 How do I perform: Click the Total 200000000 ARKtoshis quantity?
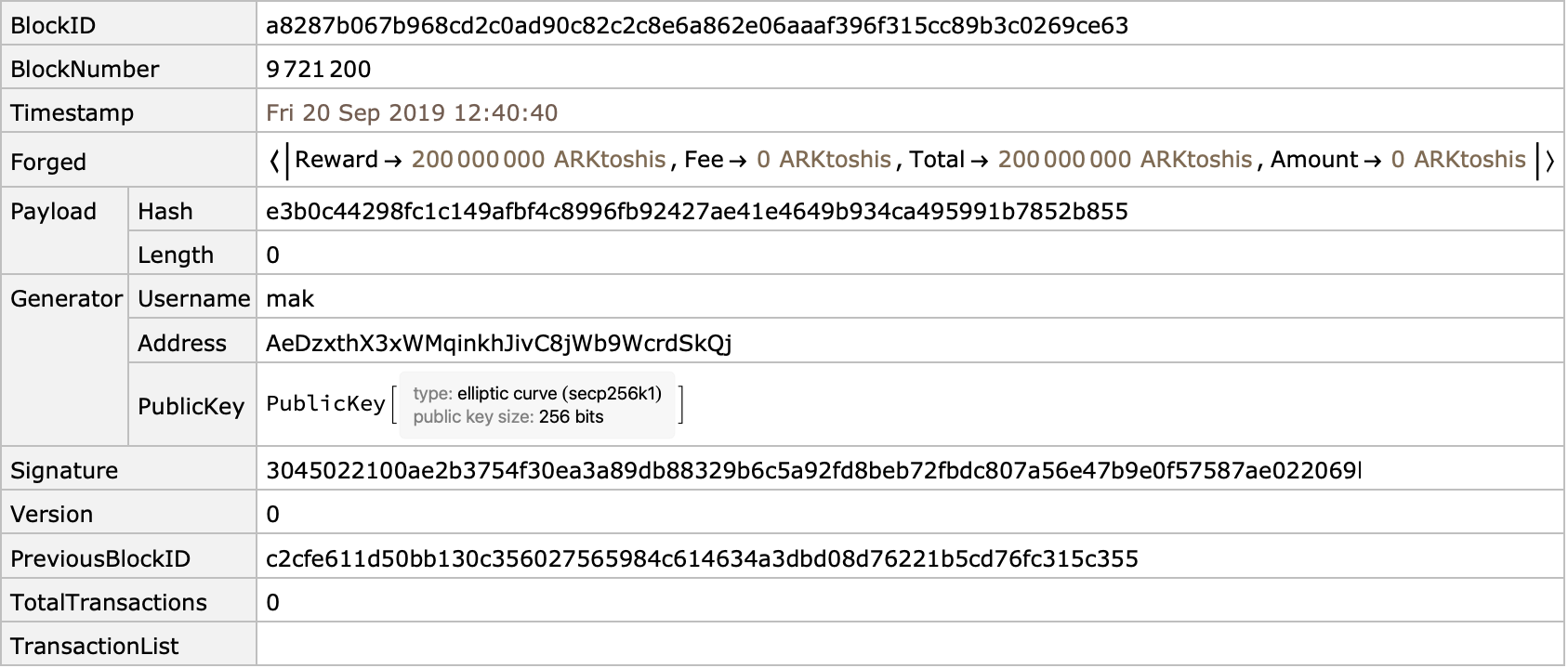(x=1124, y=159)
